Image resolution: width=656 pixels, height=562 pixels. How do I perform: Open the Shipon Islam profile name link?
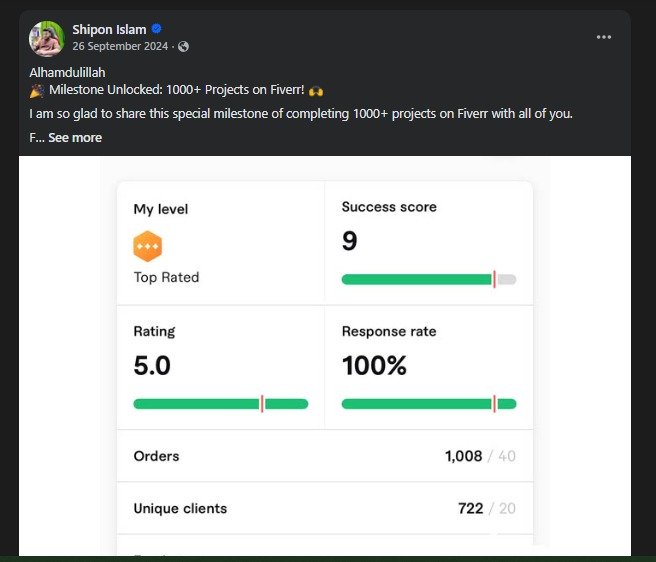click(109, 30)
